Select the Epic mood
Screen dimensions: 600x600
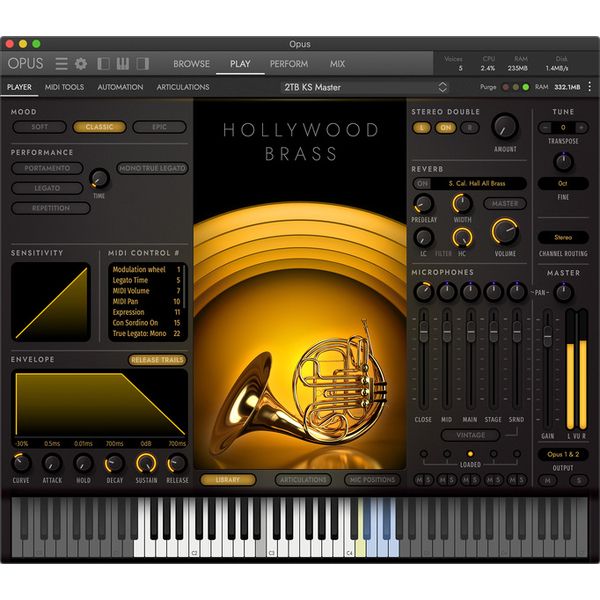(160, 127)
